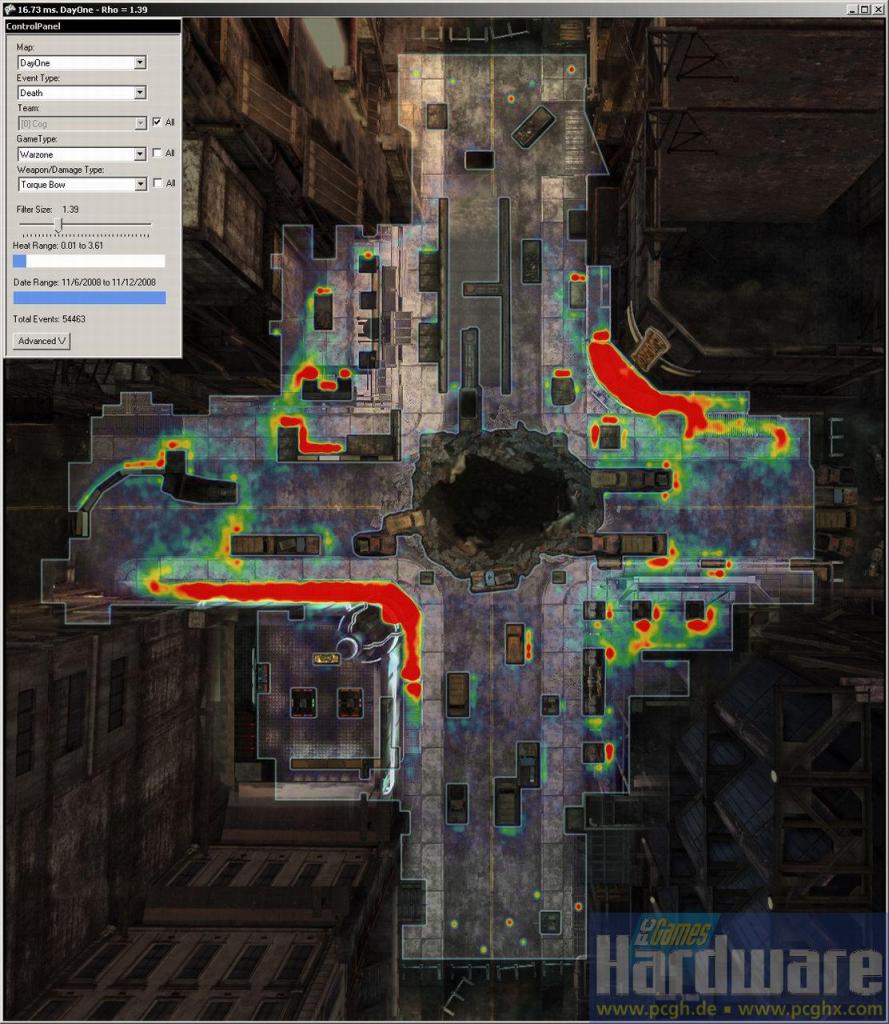Maximize the heatmap window

point(864,9)
